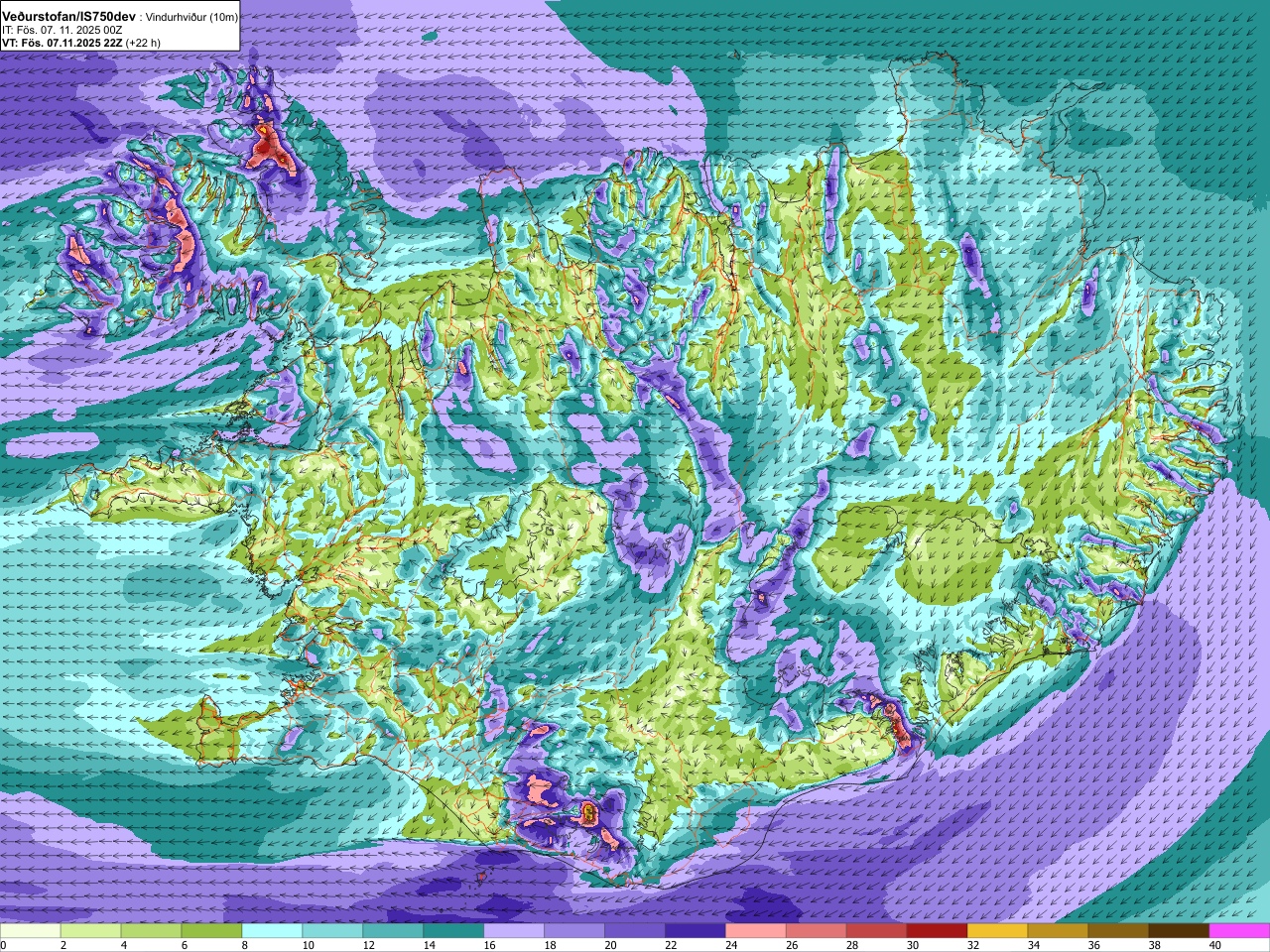
Task: Click the legend scale label "0"
Action: tap(4, 945)
